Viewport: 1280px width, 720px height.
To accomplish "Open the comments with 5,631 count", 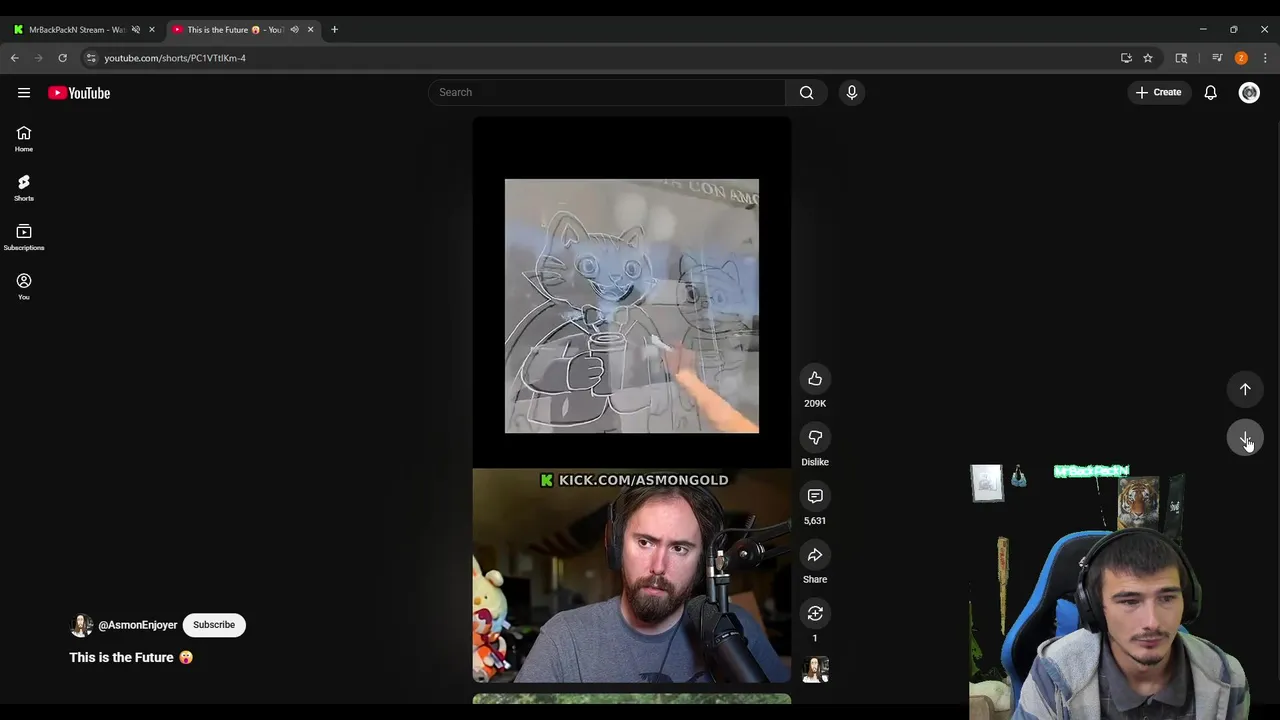I will (815, 496).
